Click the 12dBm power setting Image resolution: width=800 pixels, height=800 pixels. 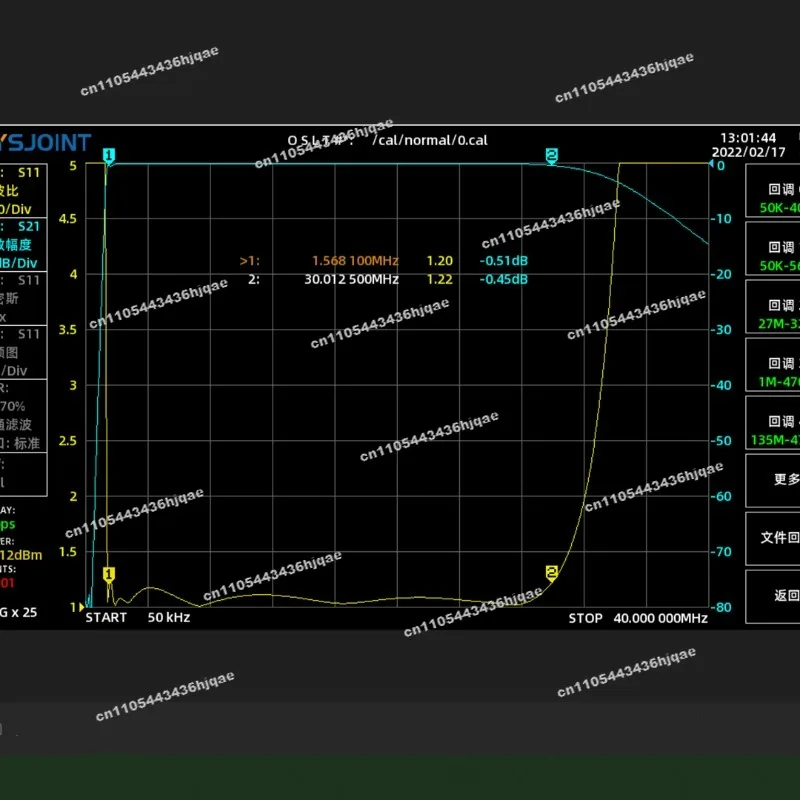(21, 555)
